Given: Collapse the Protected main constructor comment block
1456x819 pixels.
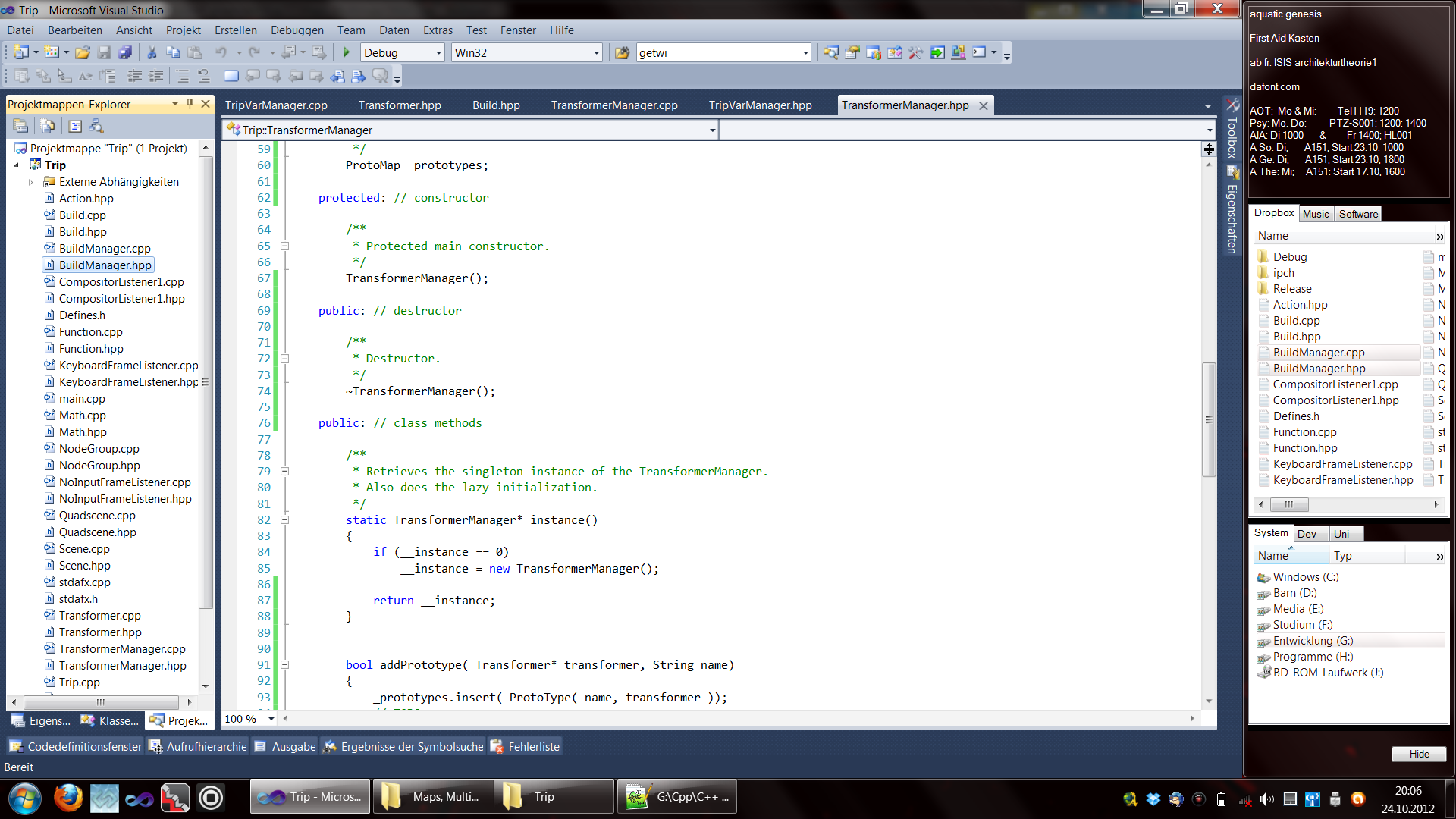Looking at the screenshot, I should [x=285, y=246].
